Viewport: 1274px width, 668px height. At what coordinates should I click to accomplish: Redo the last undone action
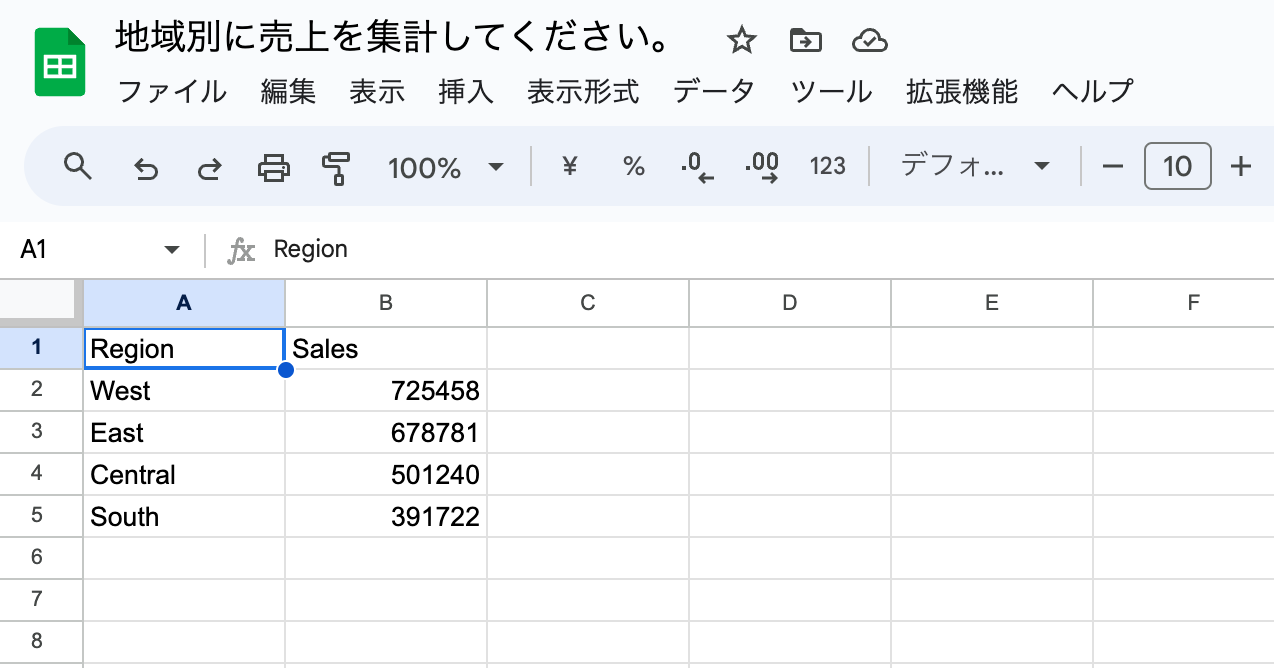click(x=209, y=167)
